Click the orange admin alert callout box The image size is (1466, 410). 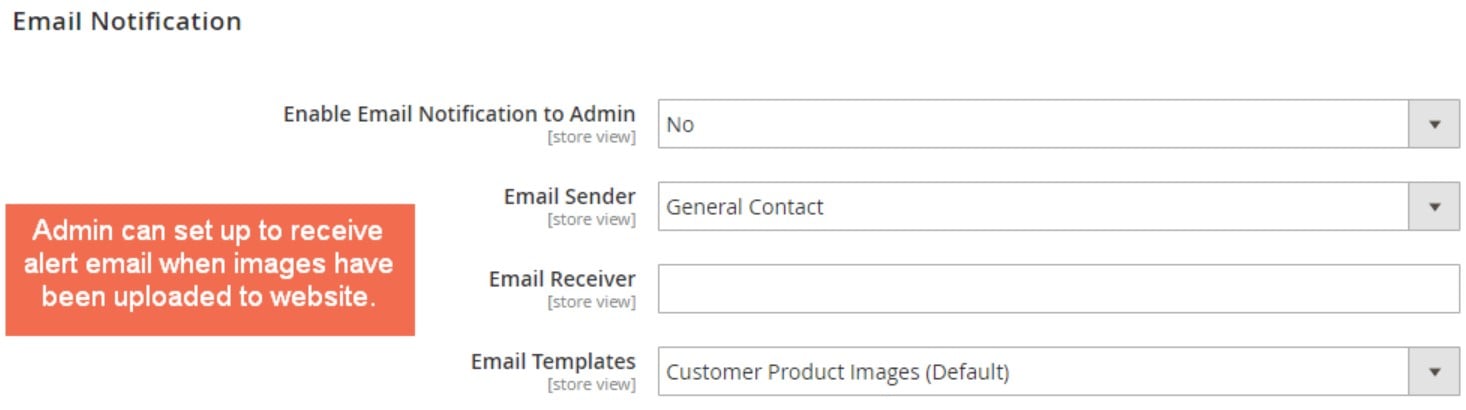pyautogui.click(x=210, y=270)
